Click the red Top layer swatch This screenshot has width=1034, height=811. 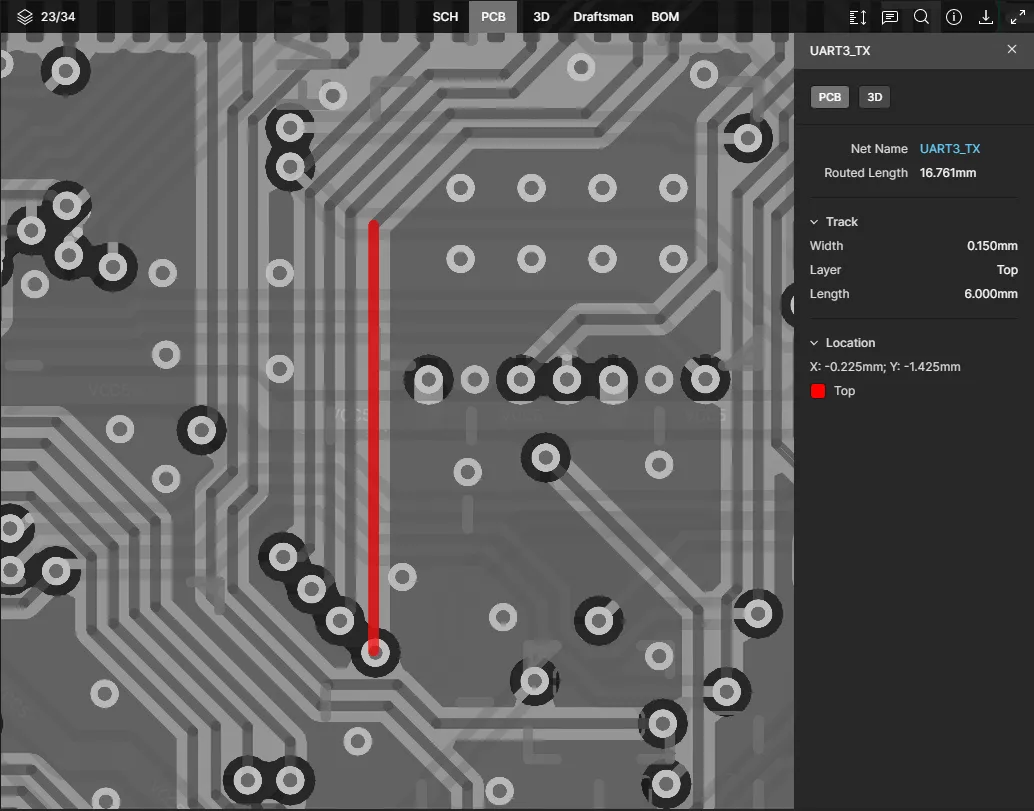(x=818, y=391)
